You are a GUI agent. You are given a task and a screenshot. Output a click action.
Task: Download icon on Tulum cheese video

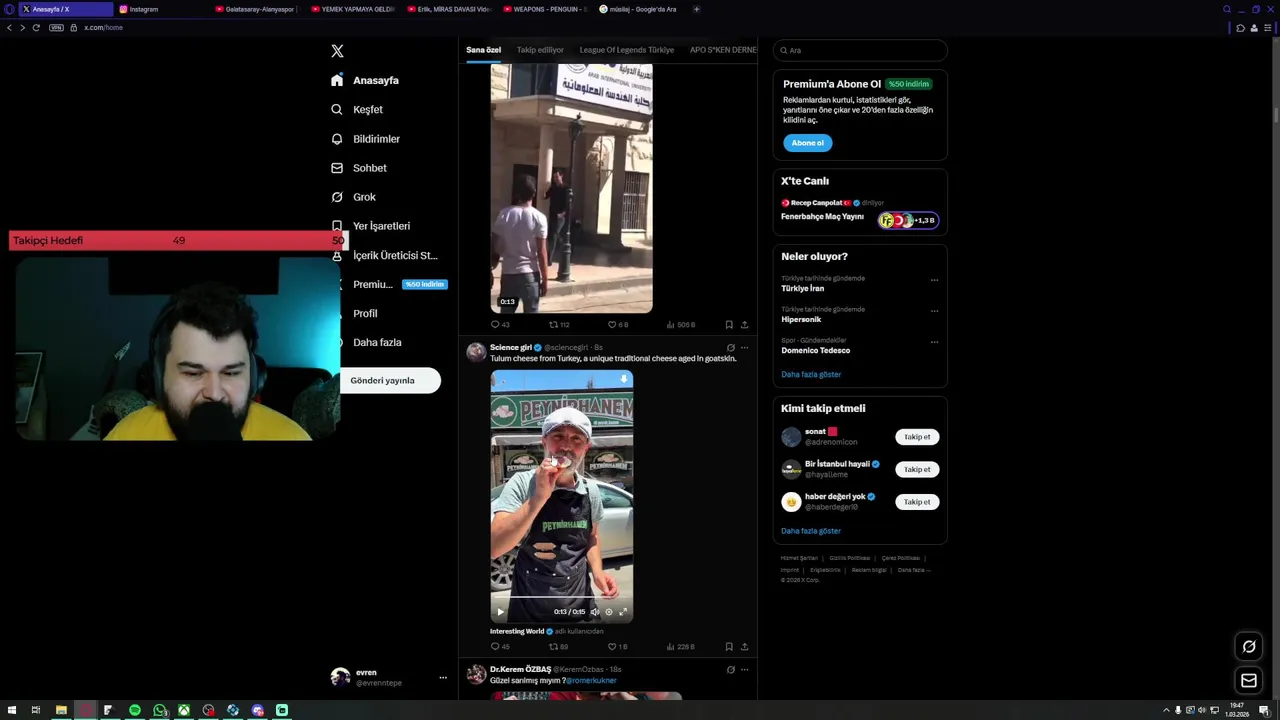point(623,380)
